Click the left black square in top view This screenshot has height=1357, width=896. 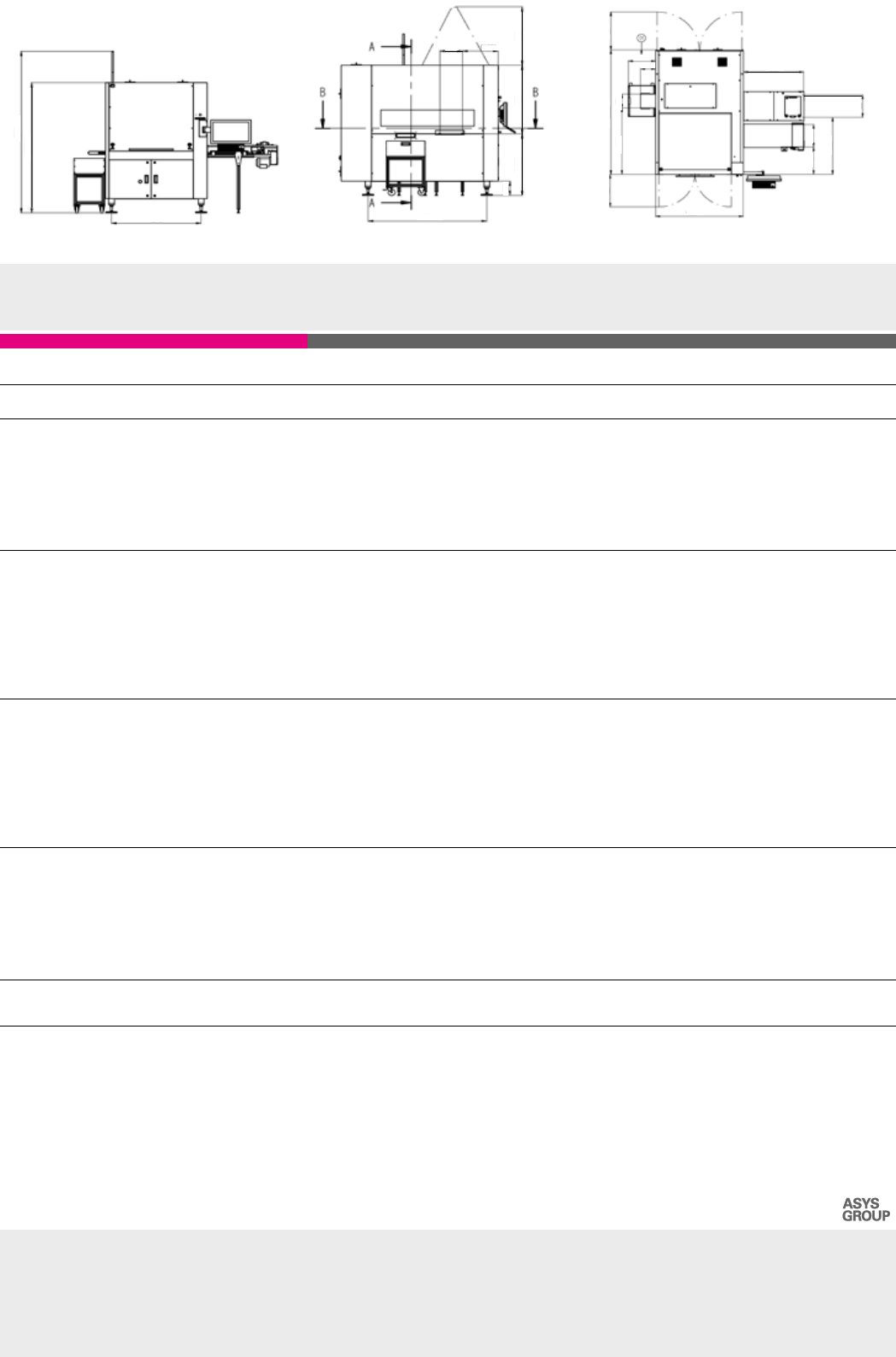(676, 61)
